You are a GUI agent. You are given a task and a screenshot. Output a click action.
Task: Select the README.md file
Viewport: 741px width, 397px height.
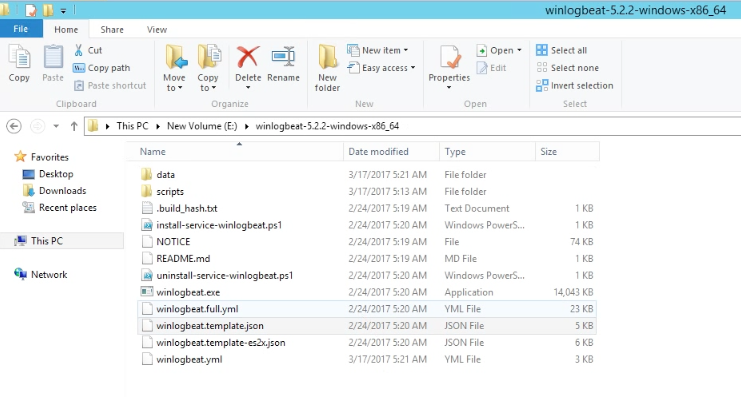(x=367, y=259)
